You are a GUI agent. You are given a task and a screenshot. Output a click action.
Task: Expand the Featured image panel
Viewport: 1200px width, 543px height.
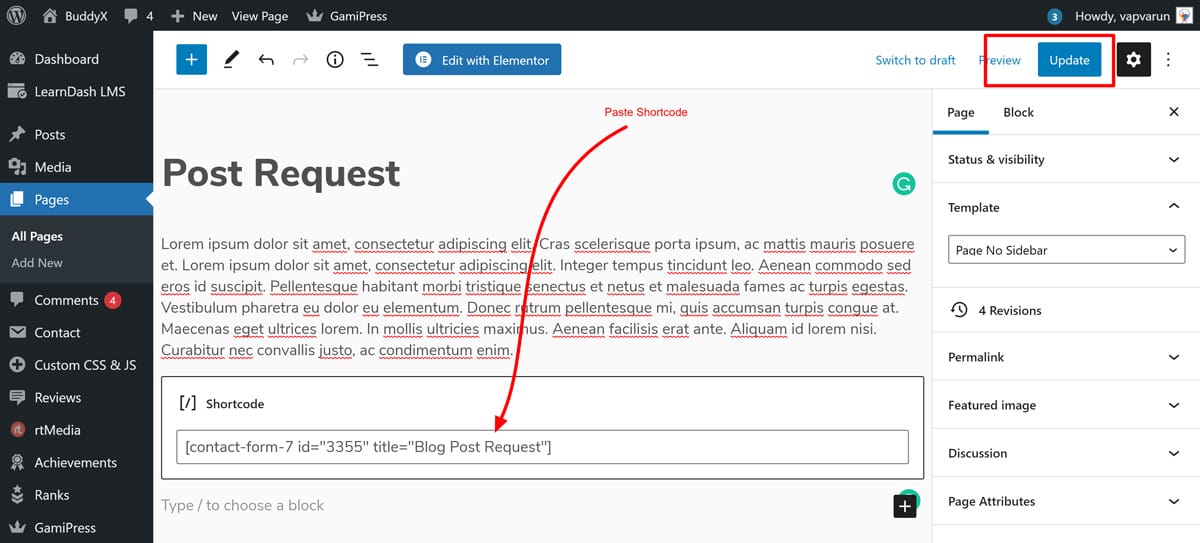tap(1065, 405)
